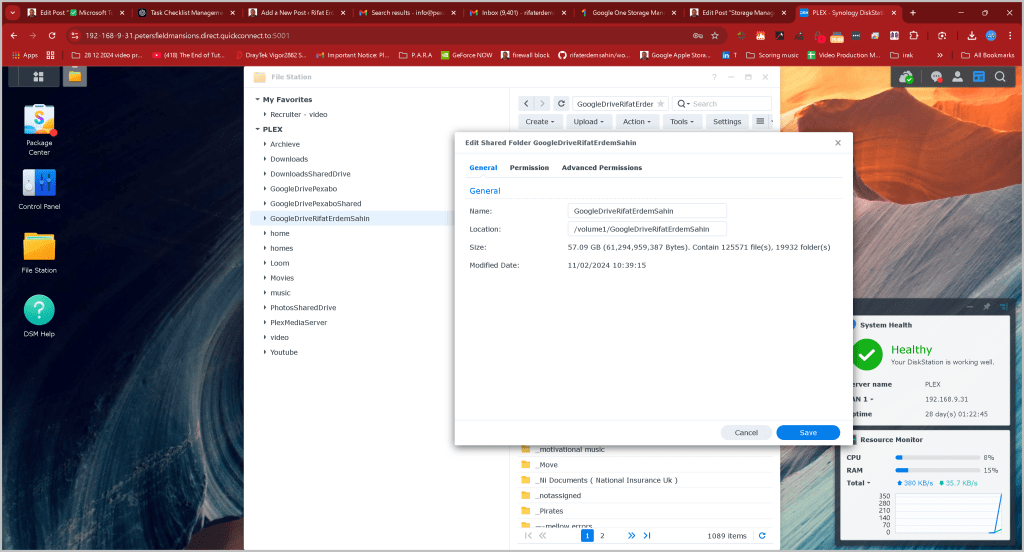This screenshot has height=552, width=1024.
Task: Switch to the Permission tab
Action: click(529, 168)
